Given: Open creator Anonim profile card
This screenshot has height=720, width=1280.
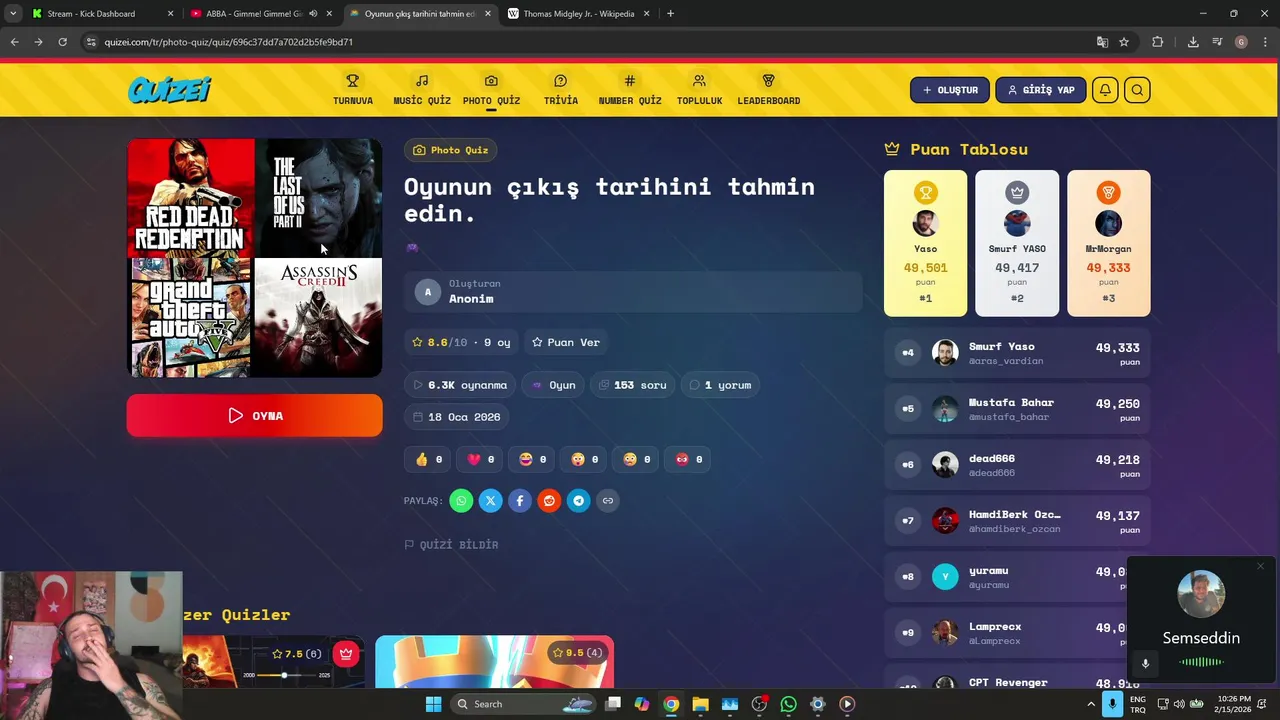Looking at the screenshot, I should coord(633,291).
